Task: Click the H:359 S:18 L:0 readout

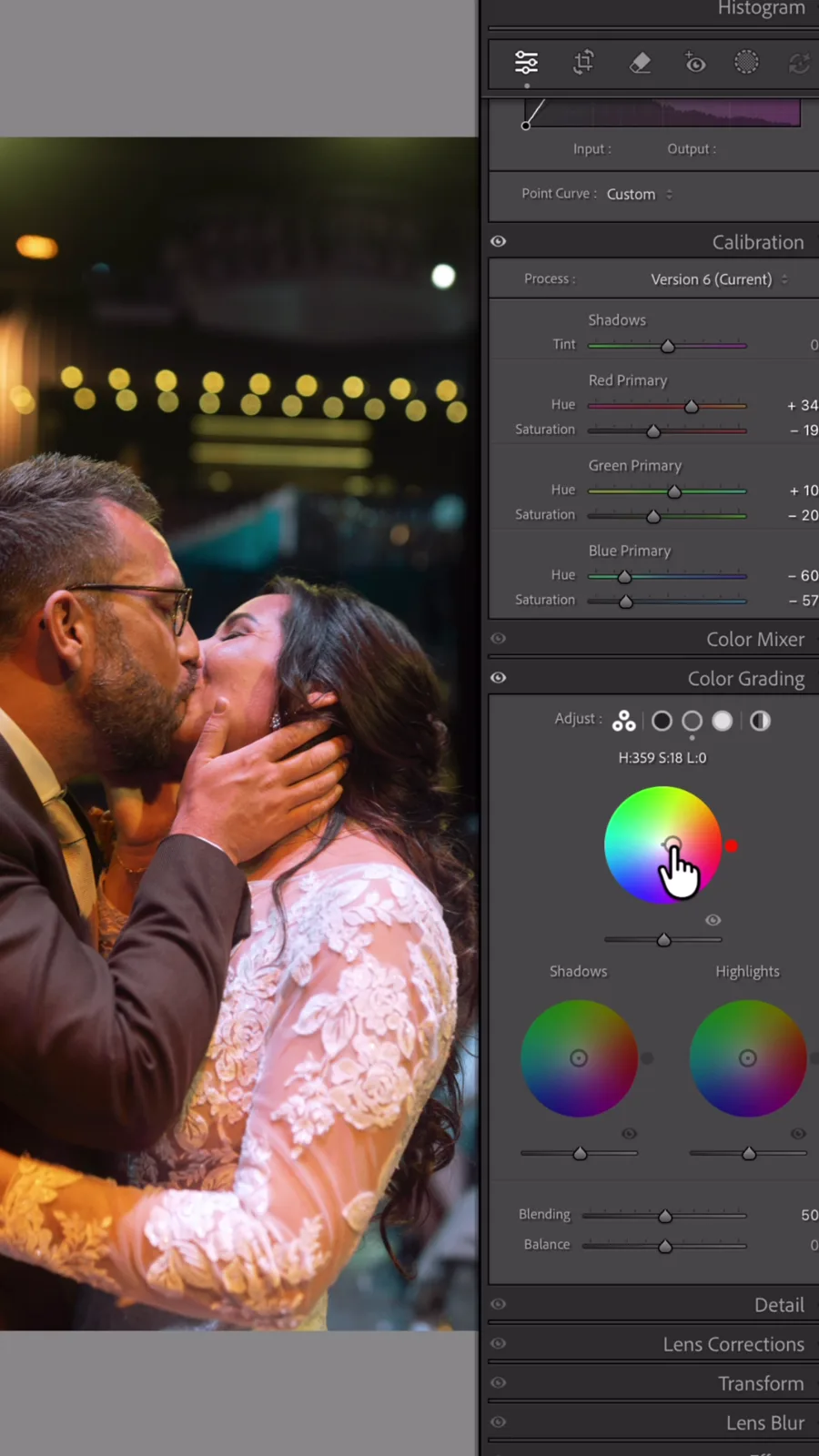Action: click(662, 757)
